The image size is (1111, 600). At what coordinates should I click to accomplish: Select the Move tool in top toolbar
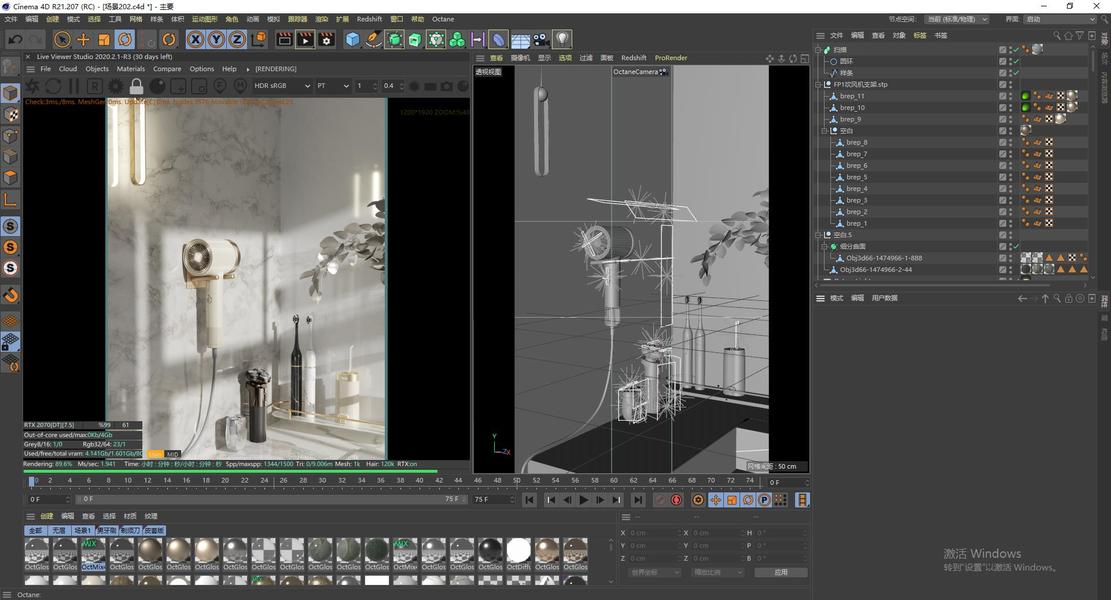83,40
